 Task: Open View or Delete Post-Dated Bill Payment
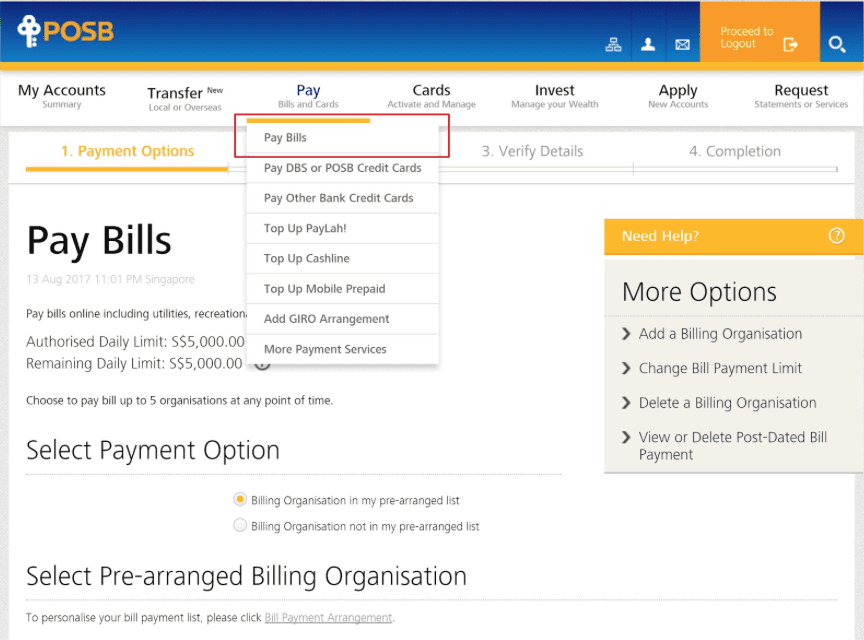pyautogui.click(x=733, y=446)
